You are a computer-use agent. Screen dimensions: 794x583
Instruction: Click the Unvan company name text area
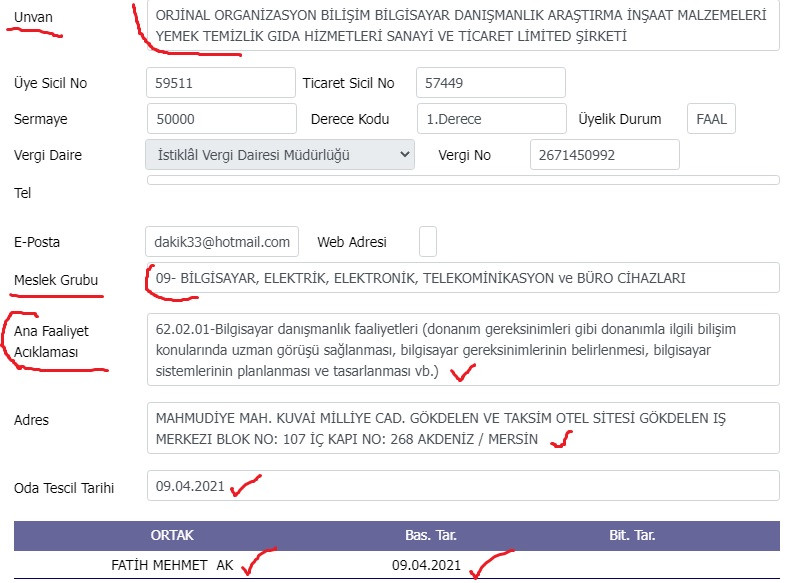(463, 25)
